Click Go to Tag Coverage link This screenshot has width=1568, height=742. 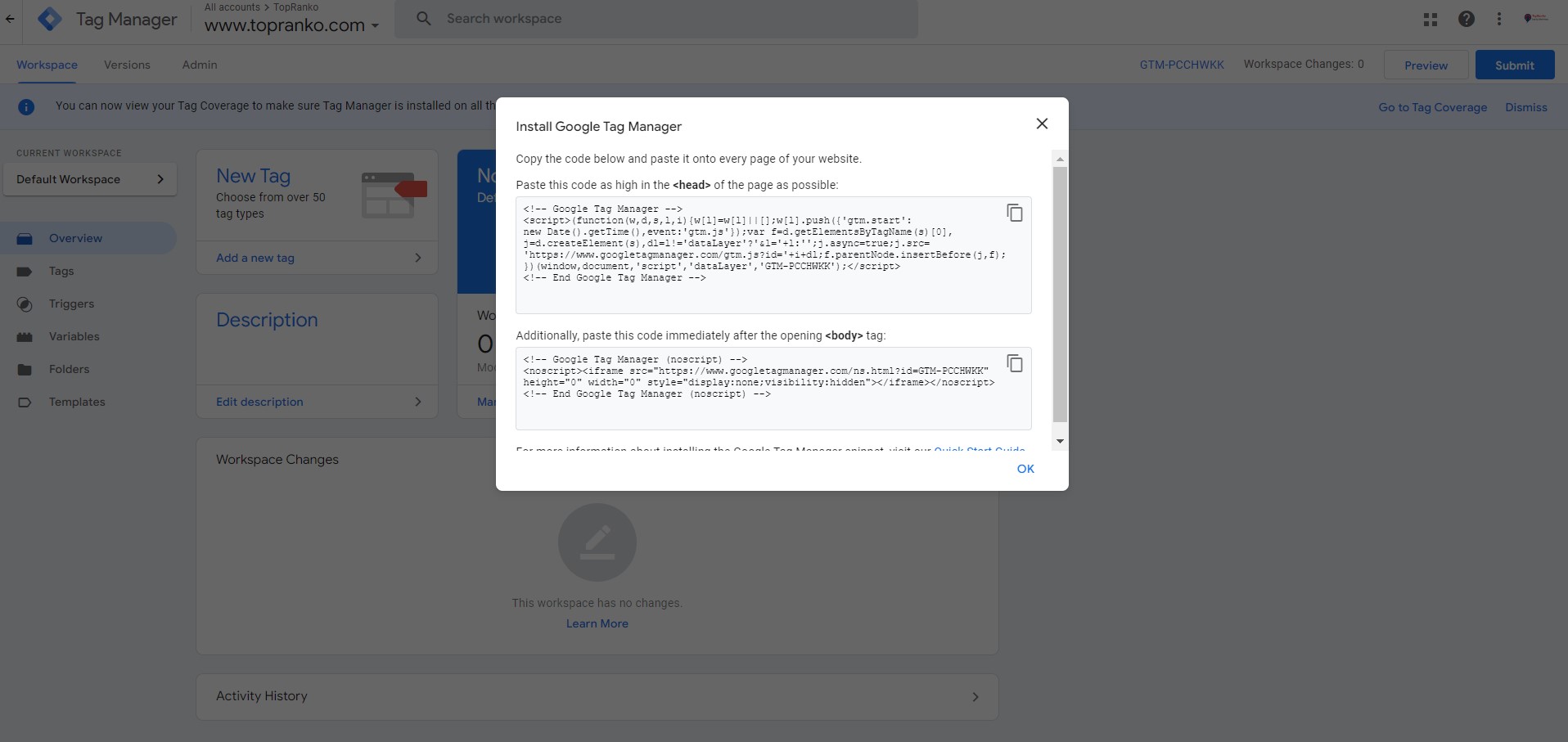point(1432,107)
